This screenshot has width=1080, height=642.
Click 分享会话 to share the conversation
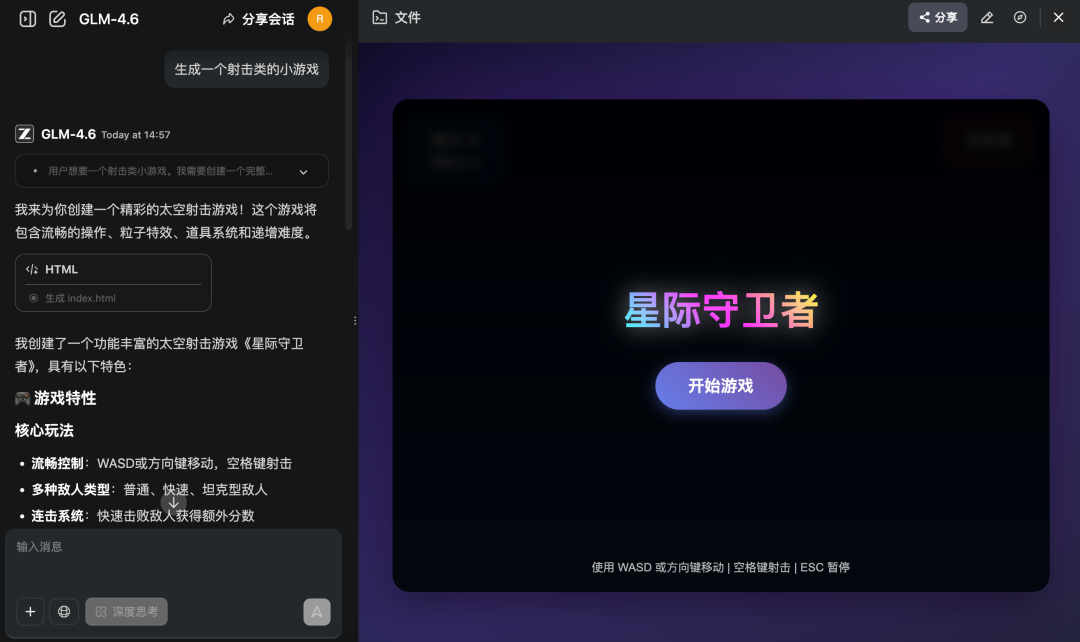click(x=258, y=19)
